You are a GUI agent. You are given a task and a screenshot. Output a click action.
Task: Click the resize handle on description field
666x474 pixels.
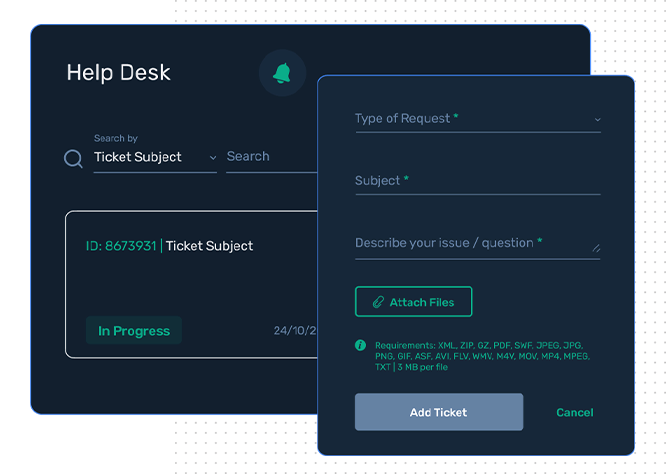tap(596, 248)
